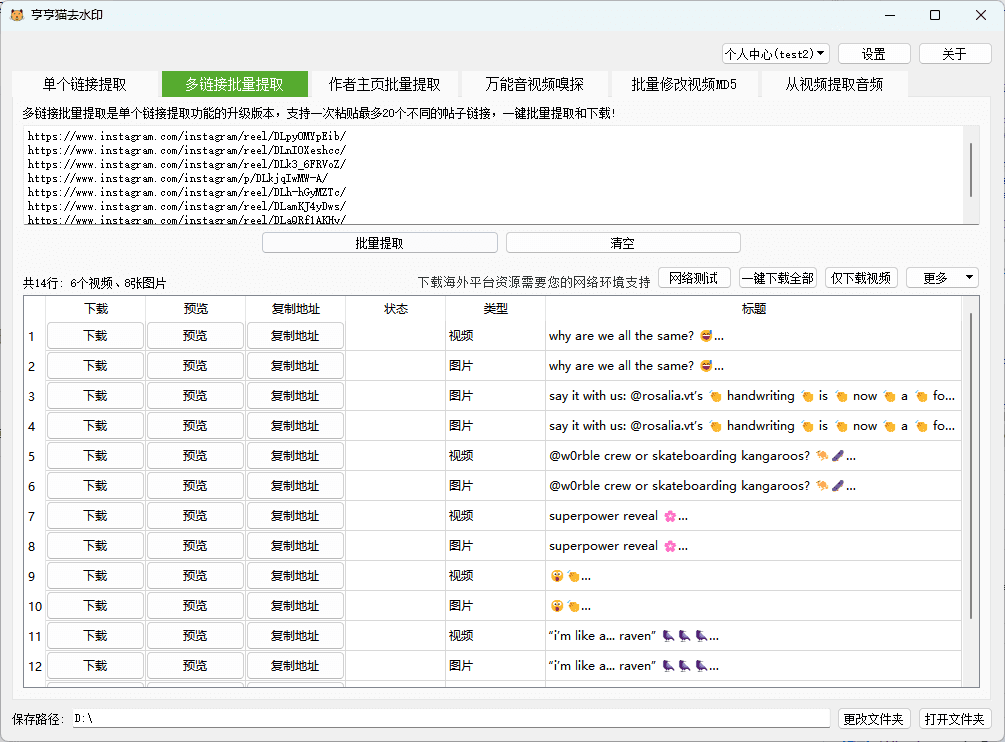Copy row 3 address with 复制地址
The height and width of the screenshot is (742, 1005).
[294, 395]
